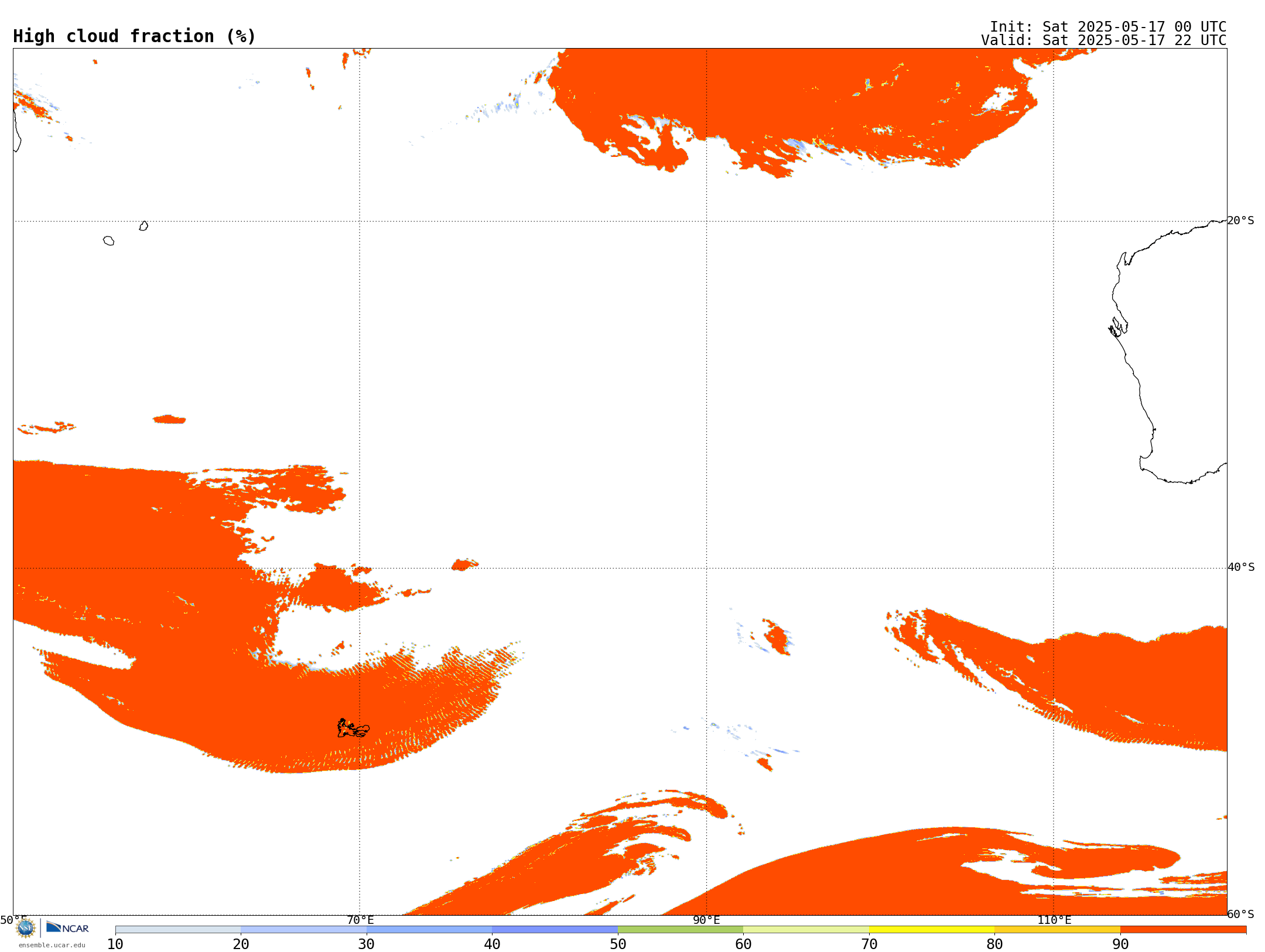Click the 110°E longitude label
This screenshot has width=1265, height=952.
1054,920
